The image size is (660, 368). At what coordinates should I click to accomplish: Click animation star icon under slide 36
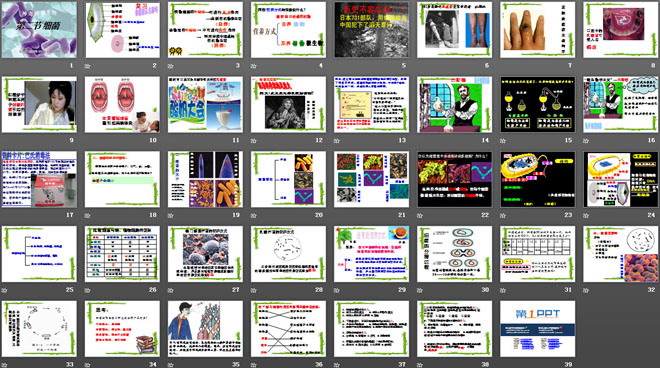(254, 365)
